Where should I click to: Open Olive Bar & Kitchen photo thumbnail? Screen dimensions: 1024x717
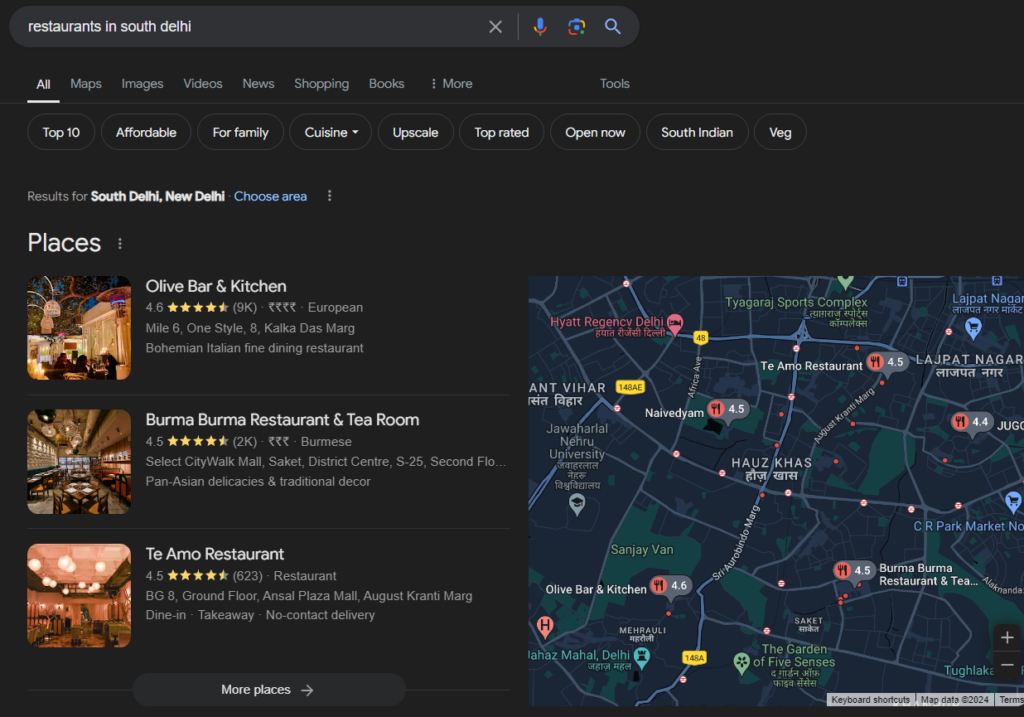pos(79,328)
